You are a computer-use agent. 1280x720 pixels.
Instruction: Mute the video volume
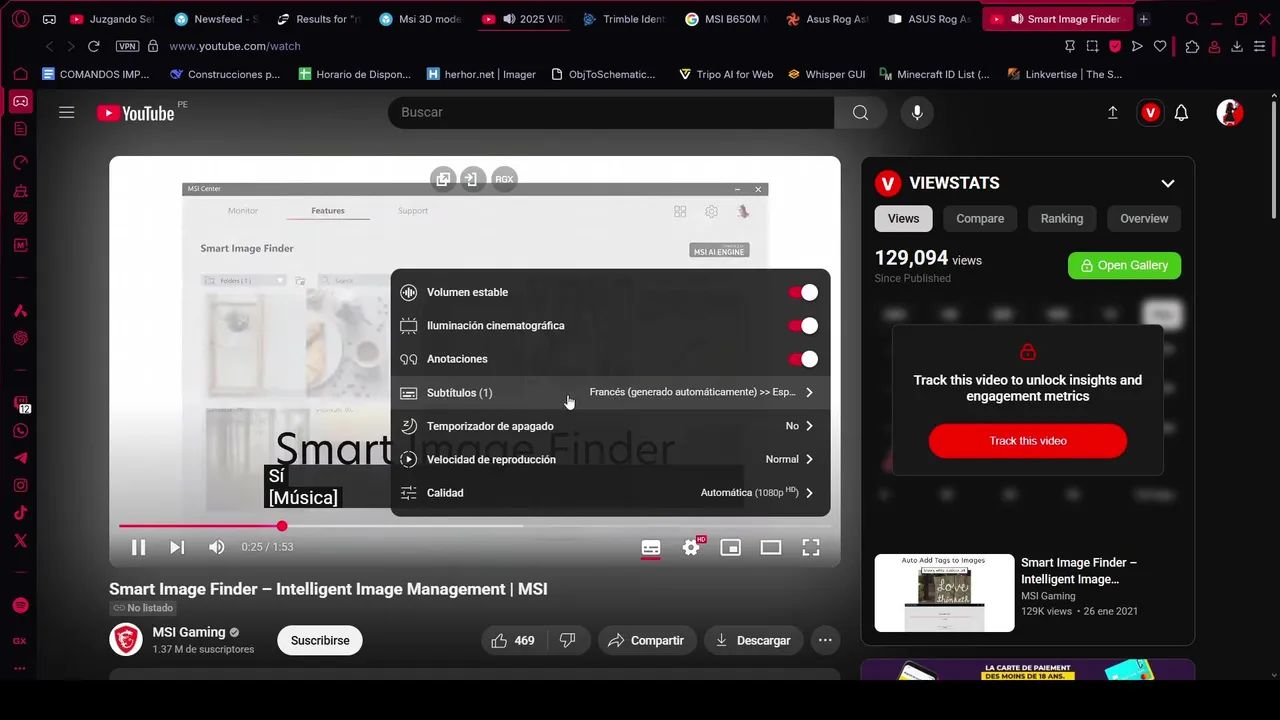216,547
